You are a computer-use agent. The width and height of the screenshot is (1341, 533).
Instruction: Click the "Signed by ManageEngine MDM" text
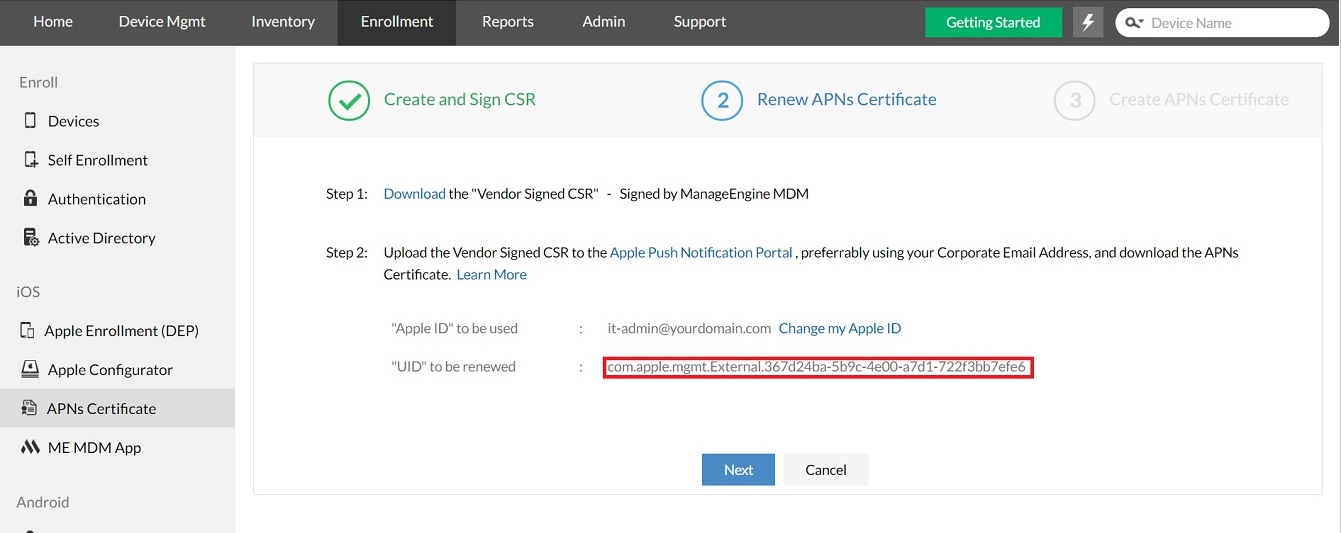(x=714, y=194)
